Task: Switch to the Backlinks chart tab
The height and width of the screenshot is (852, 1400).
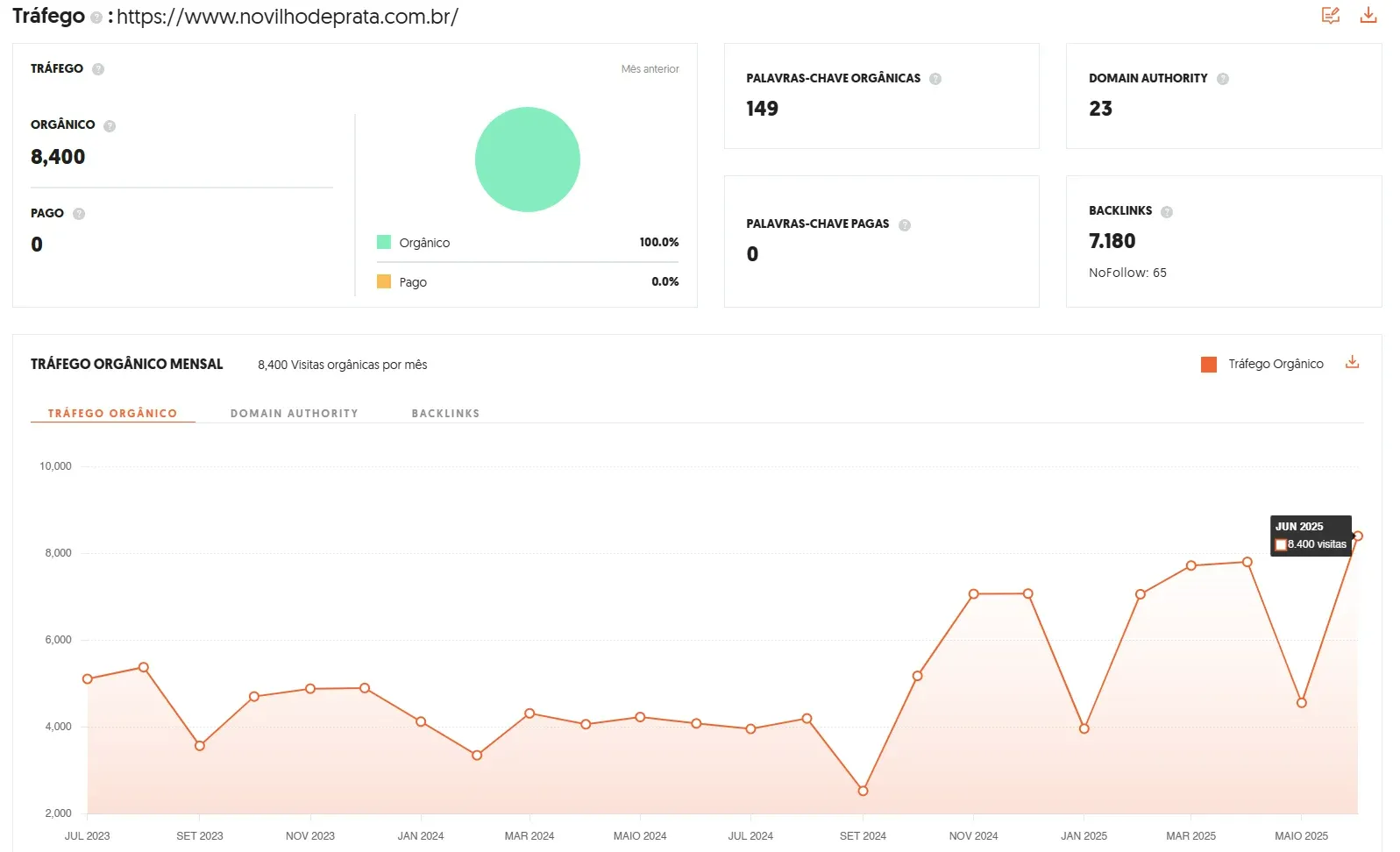Action: 445,413
